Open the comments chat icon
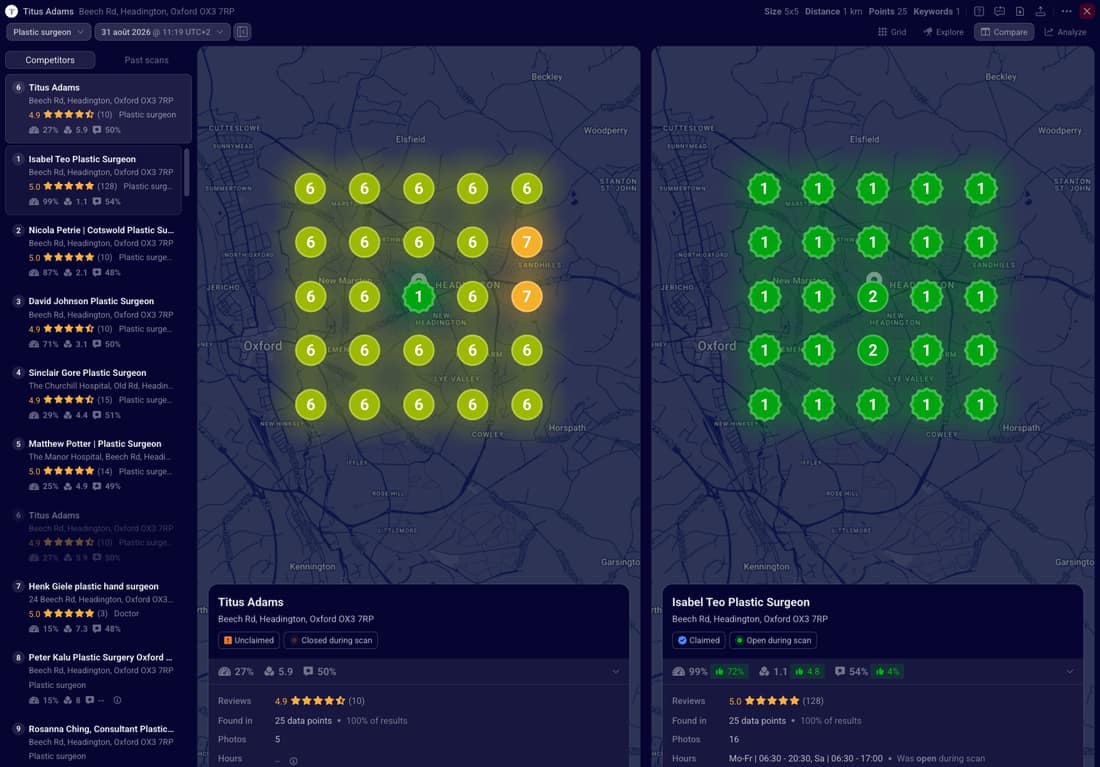 point(1000,11)
